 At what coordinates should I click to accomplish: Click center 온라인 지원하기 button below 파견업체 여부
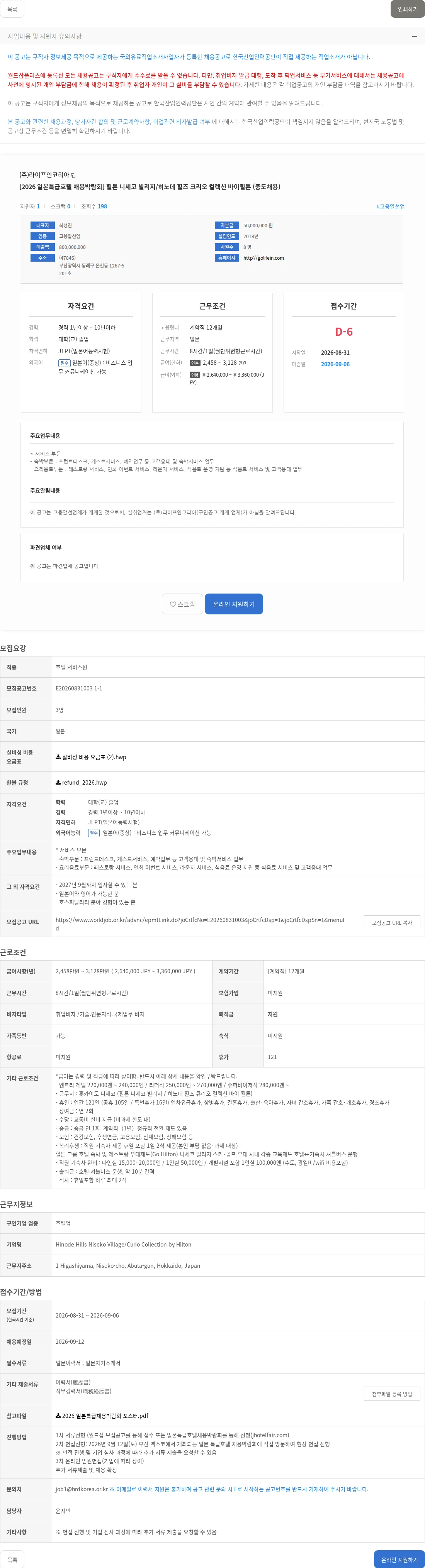point(233,604)
